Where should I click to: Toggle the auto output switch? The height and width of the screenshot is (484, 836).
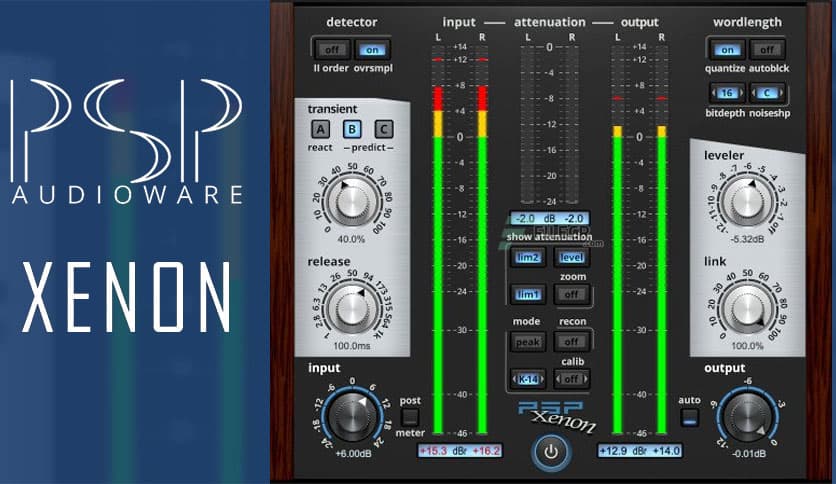tap(689, 417)
